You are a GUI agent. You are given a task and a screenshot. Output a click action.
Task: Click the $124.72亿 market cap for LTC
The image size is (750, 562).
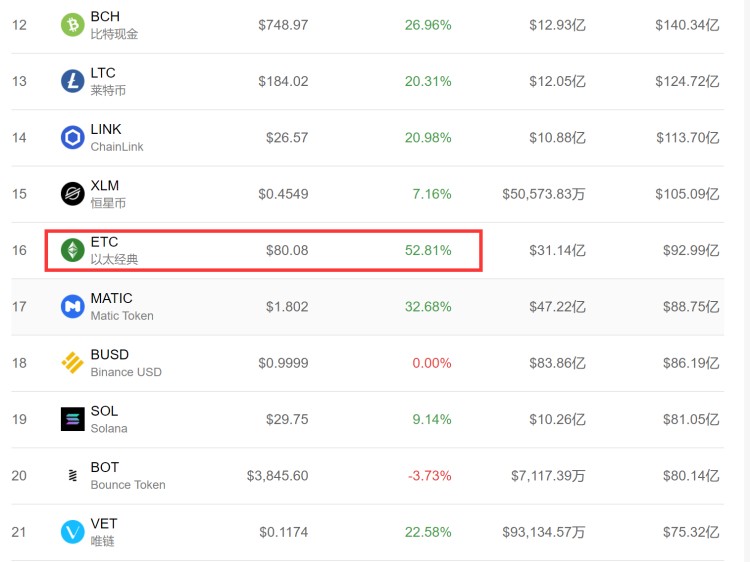click(x=687, y=81)
